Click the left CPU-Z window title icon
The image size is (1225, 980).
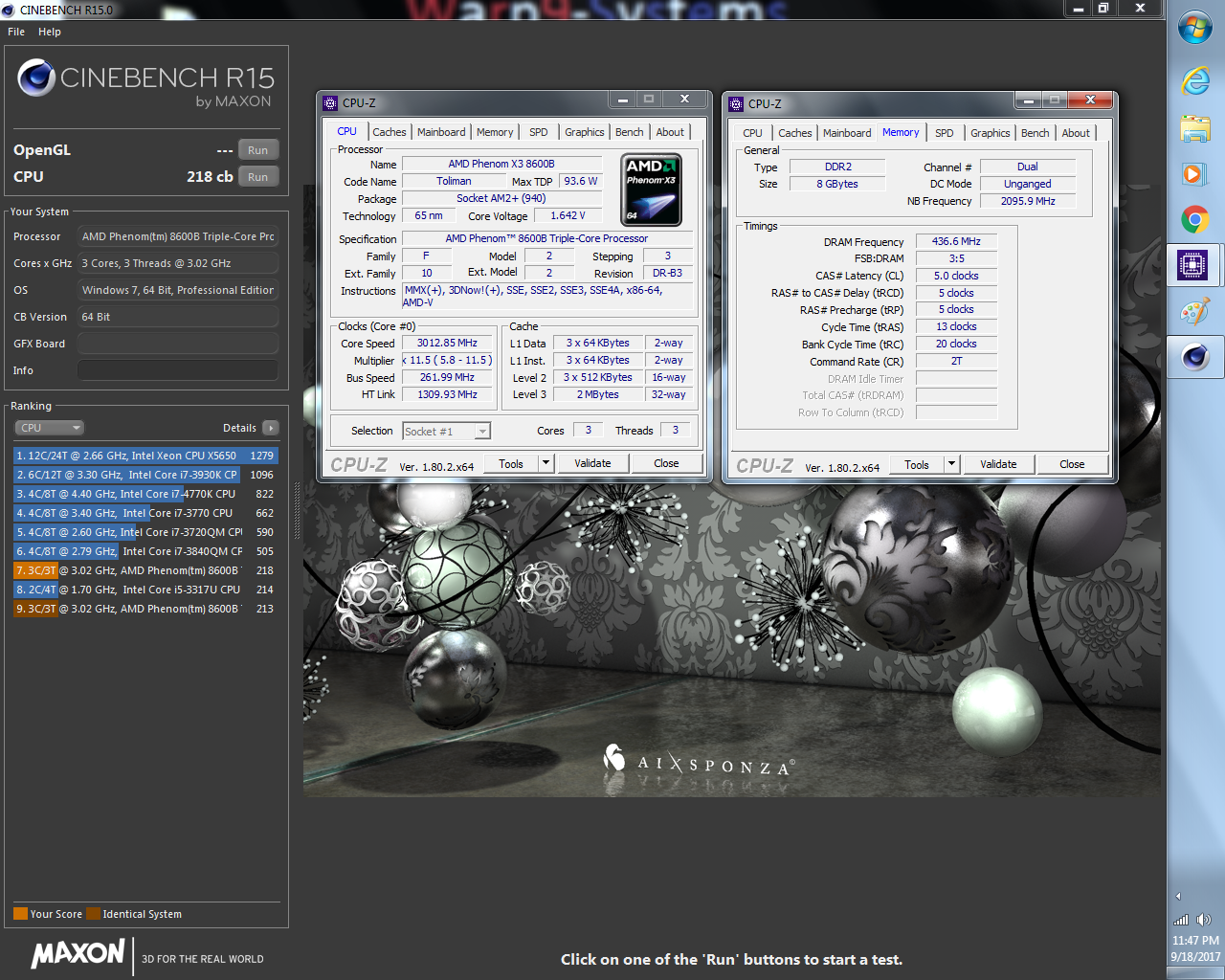(x=330, y=103)
